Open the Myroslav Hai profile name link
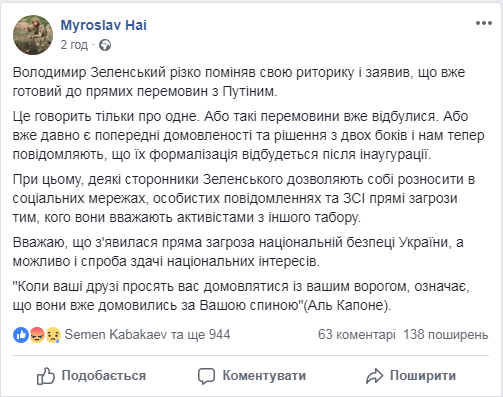The height and width of the screenshot is (397, 503). pos(103,25)
